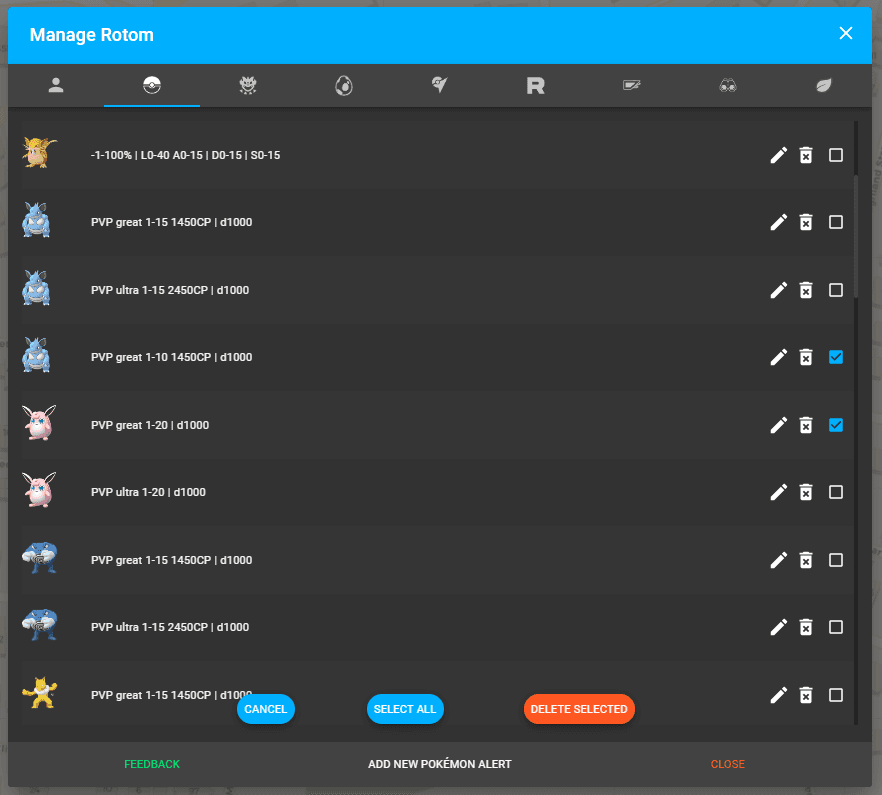Viewport: 882px width, 795px height.
Task: Open the gym badge tab
Action: [440, 86]
